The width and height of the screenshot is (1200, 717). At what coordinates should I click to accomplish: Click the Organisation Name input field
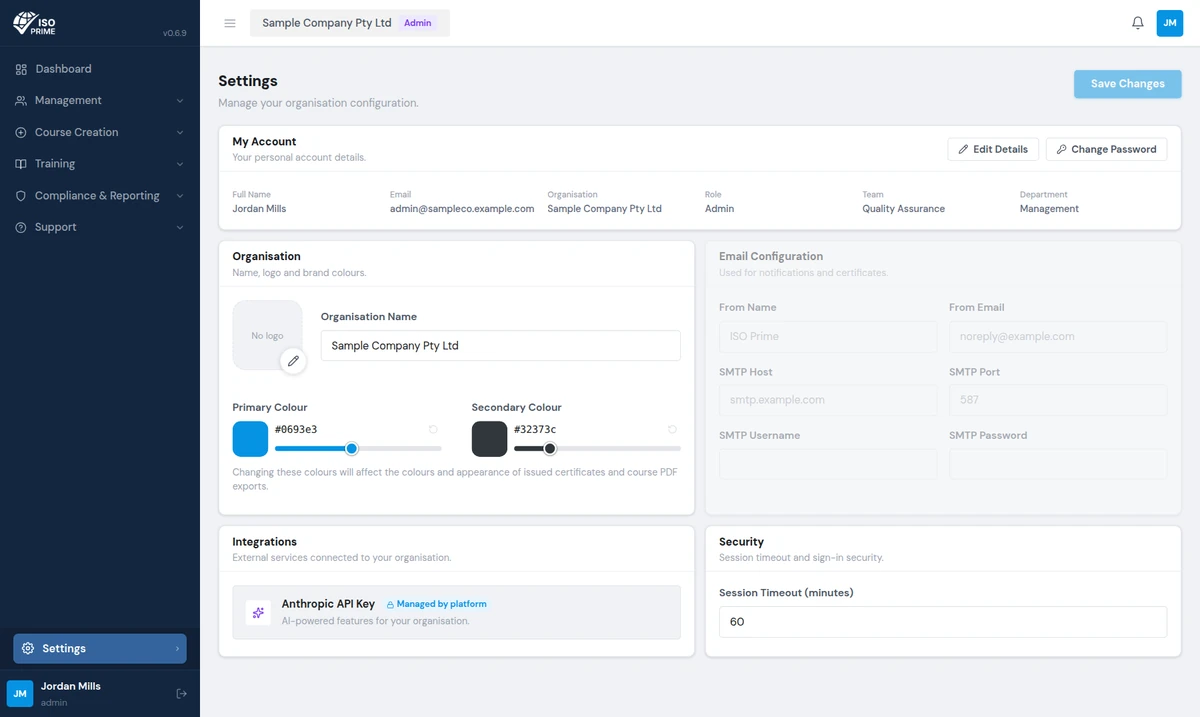coord(501,346)
